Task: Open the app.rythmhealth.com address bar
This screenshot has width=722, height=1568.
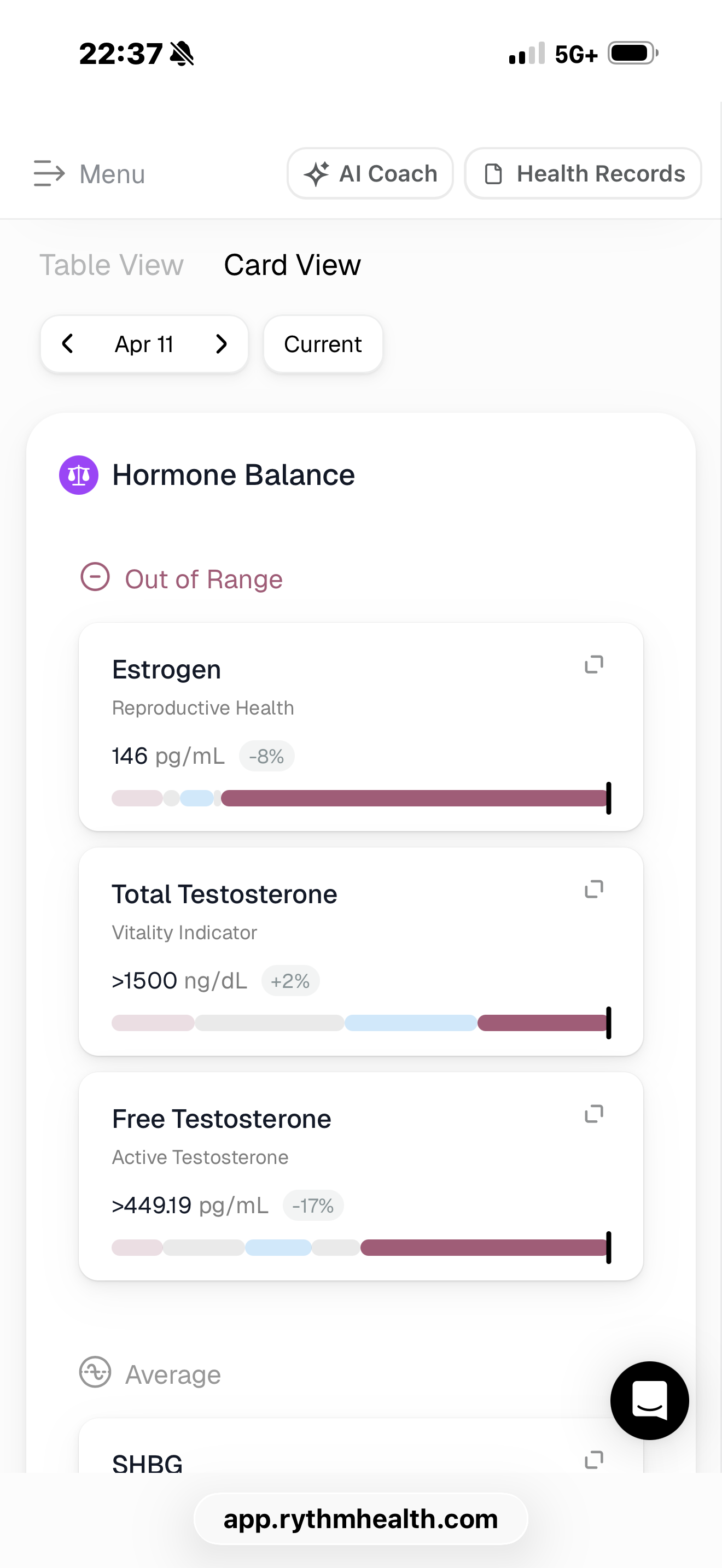Action: [360, 1519]
